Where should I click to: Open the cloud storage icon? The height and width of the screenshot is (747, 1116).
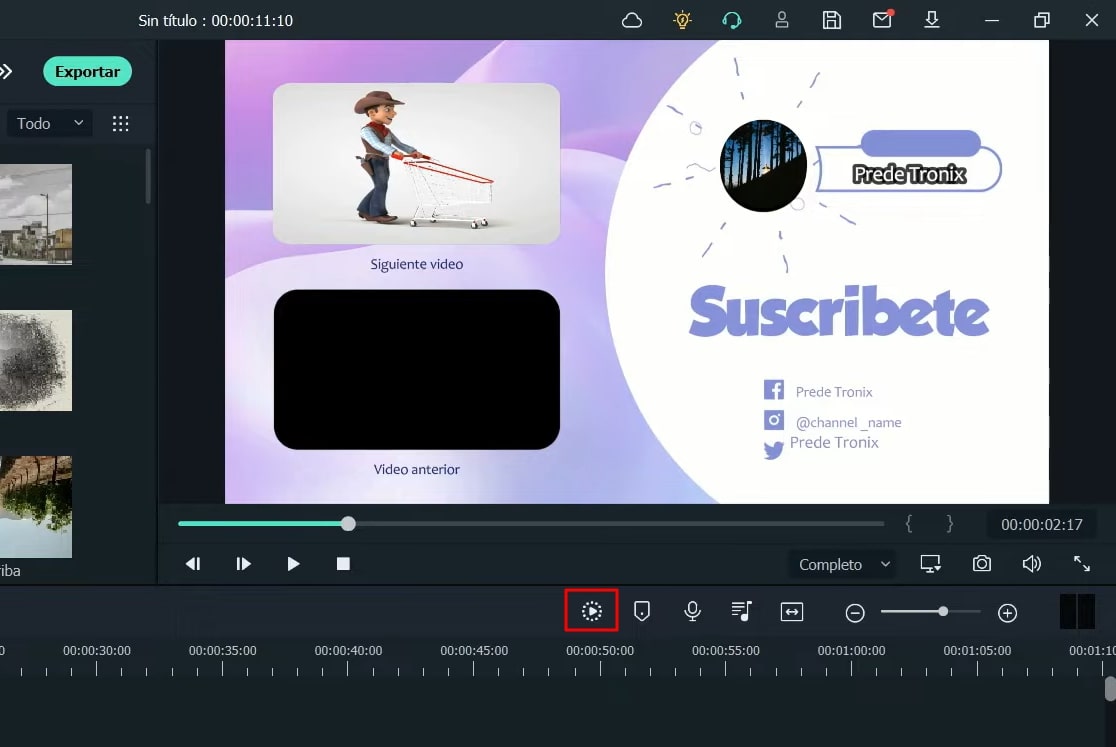coord(631,21)
